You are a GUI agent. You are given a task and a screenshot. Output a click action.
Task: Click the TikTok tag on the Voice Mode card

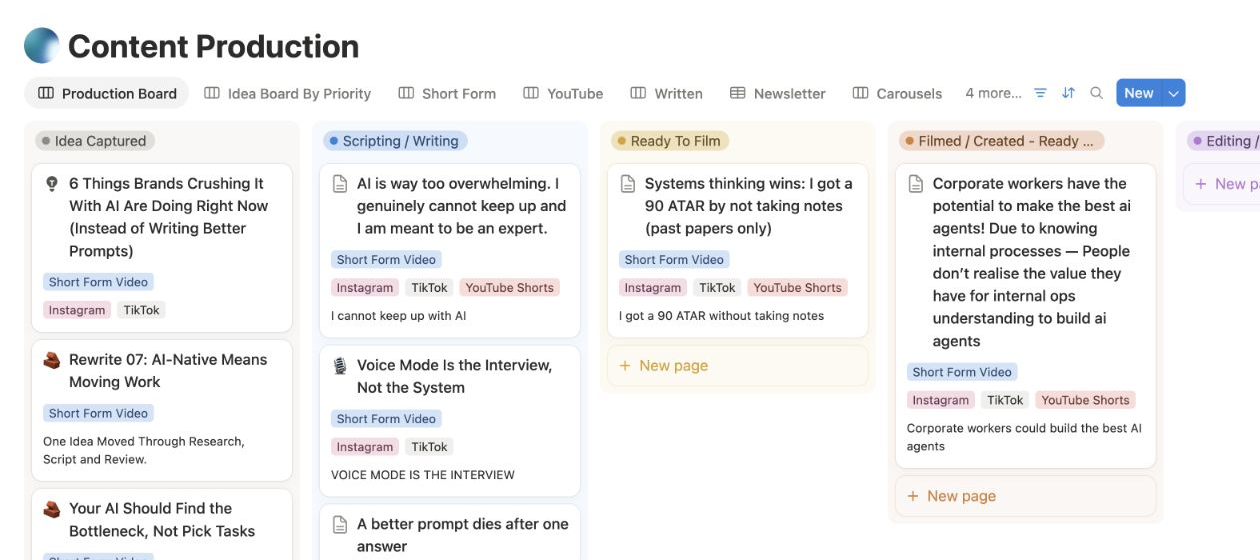[x=429, y=447]
